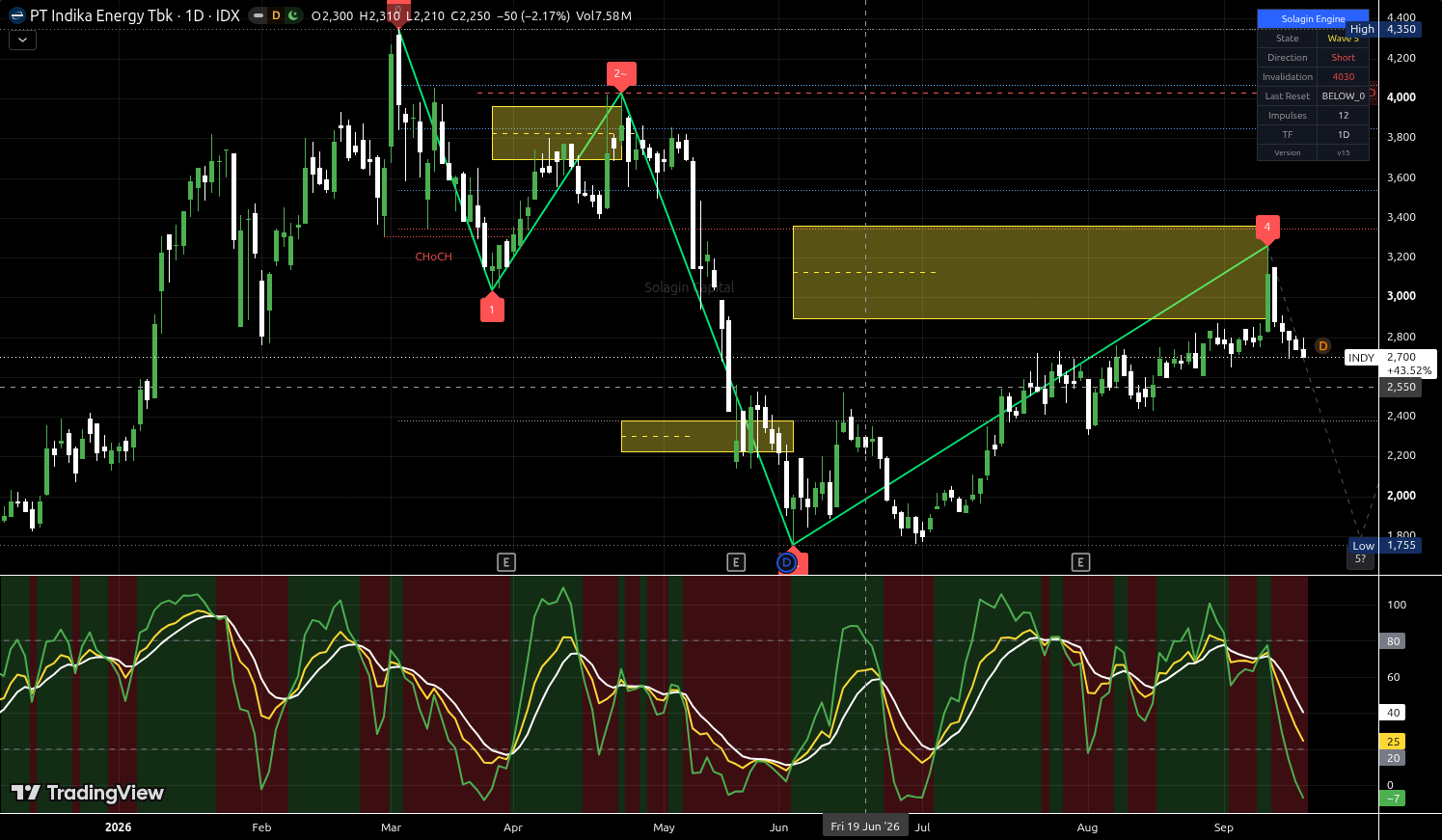The image size is (1442, 840).
Task: Expand the indicator legend chevron below the title
Action: [x=22, y=40]
